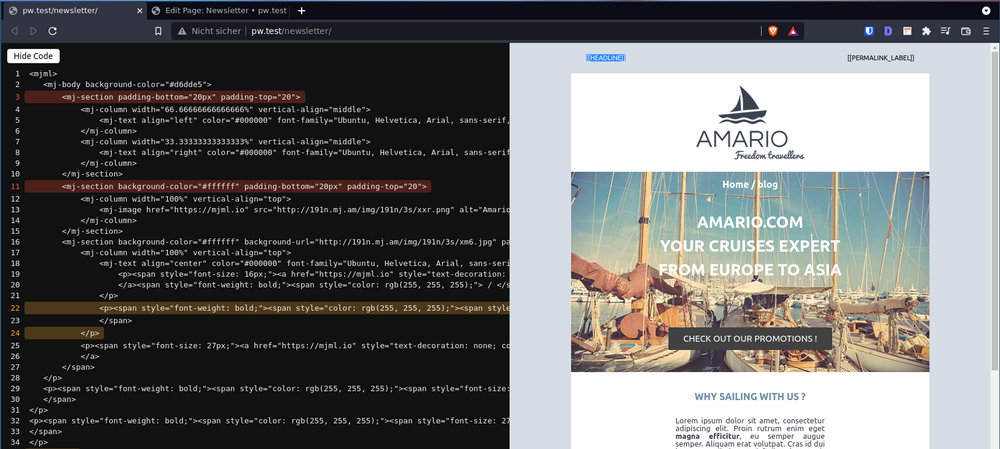Viewport: 1000px width, 449px height.
Task: Click the [[PERMALINK_LABEL]] link
Action: [880, 58]
